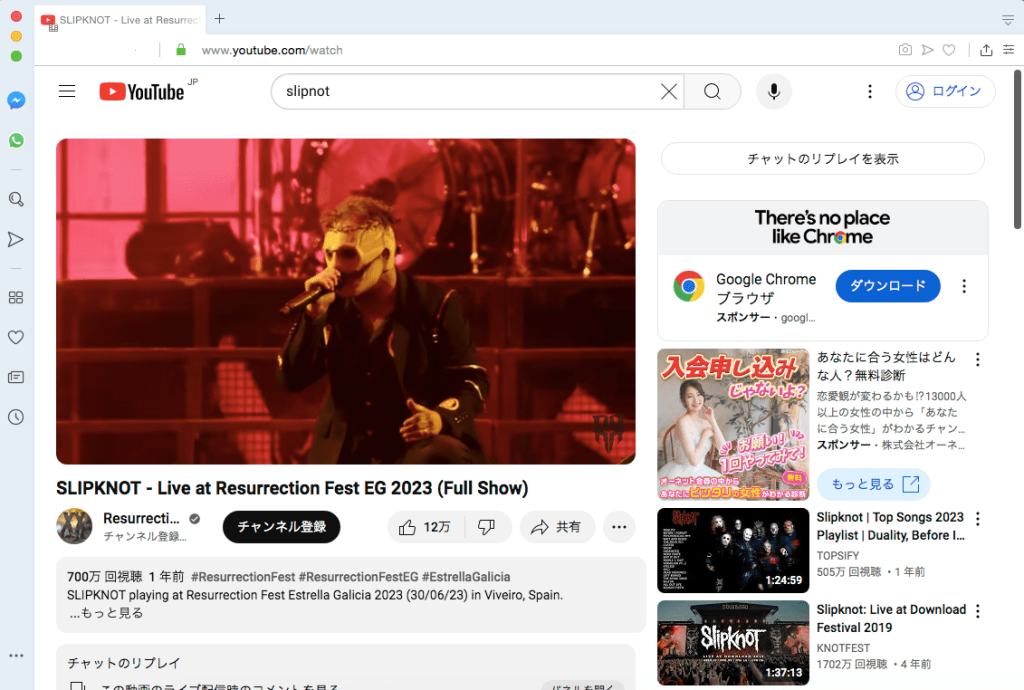The image size is (1024, 690).
Task: Click ダウンロード for Google Chrome ad
Action: coord(888,286)
